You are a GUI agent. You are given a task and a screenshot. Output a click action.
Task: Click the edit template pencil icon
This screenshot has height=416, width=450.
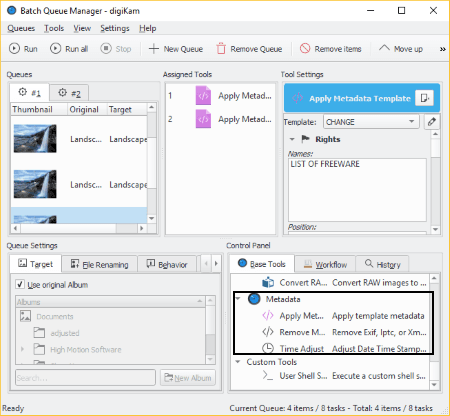tap(432, 122)
